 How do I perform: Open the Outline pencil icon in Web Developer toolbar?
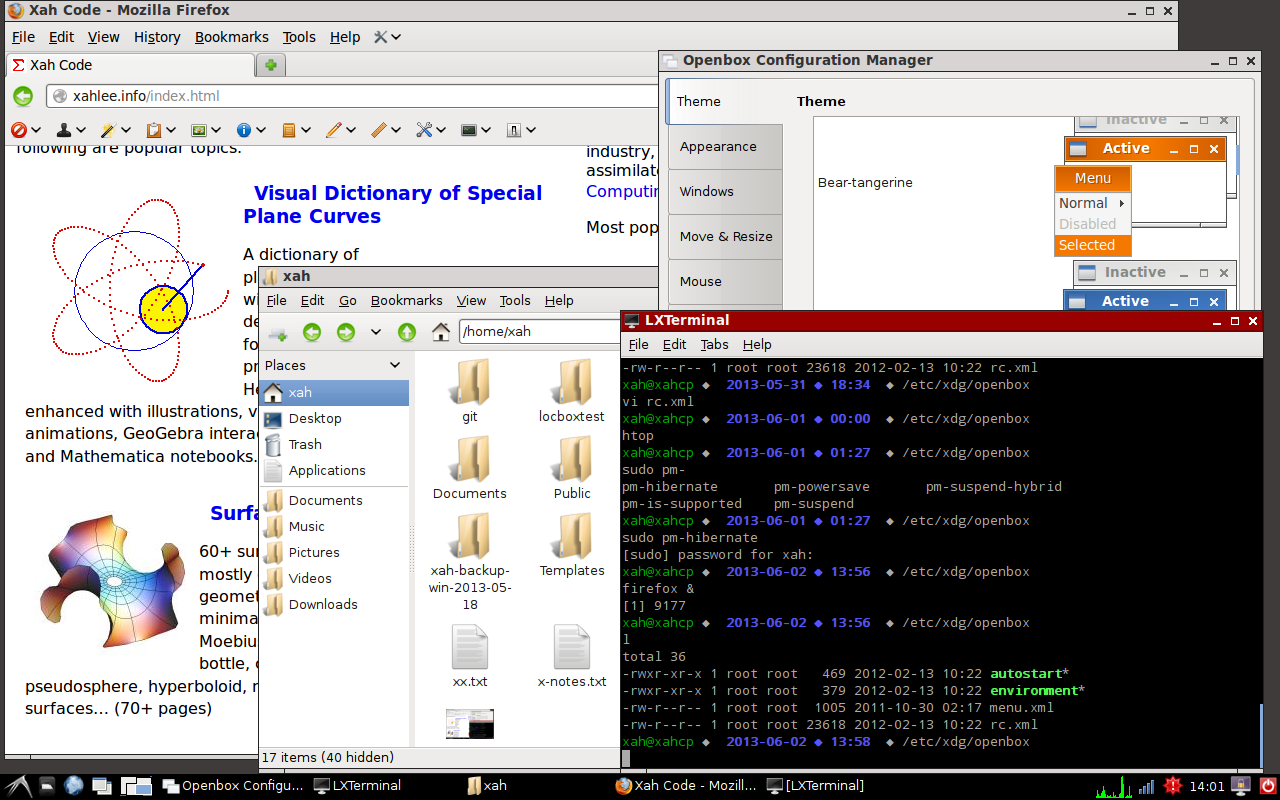point(334,130)
